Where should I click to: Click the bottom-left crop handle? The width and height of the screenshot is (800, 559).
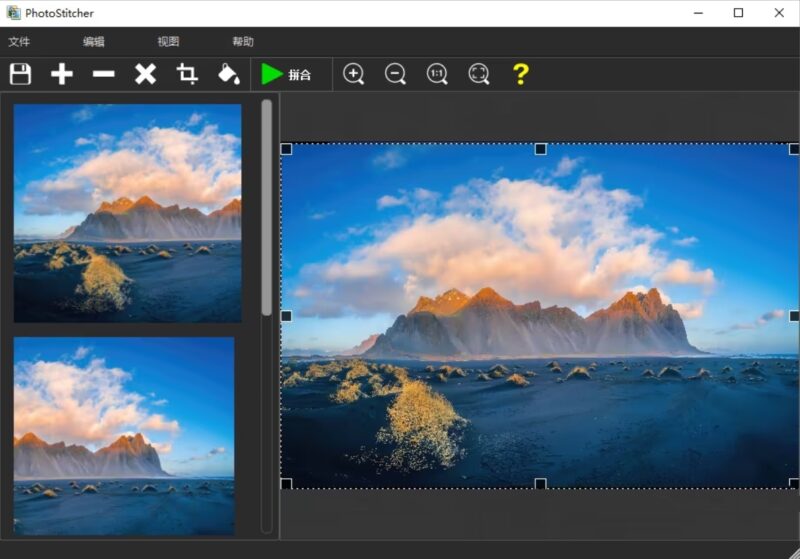(286, 484)
